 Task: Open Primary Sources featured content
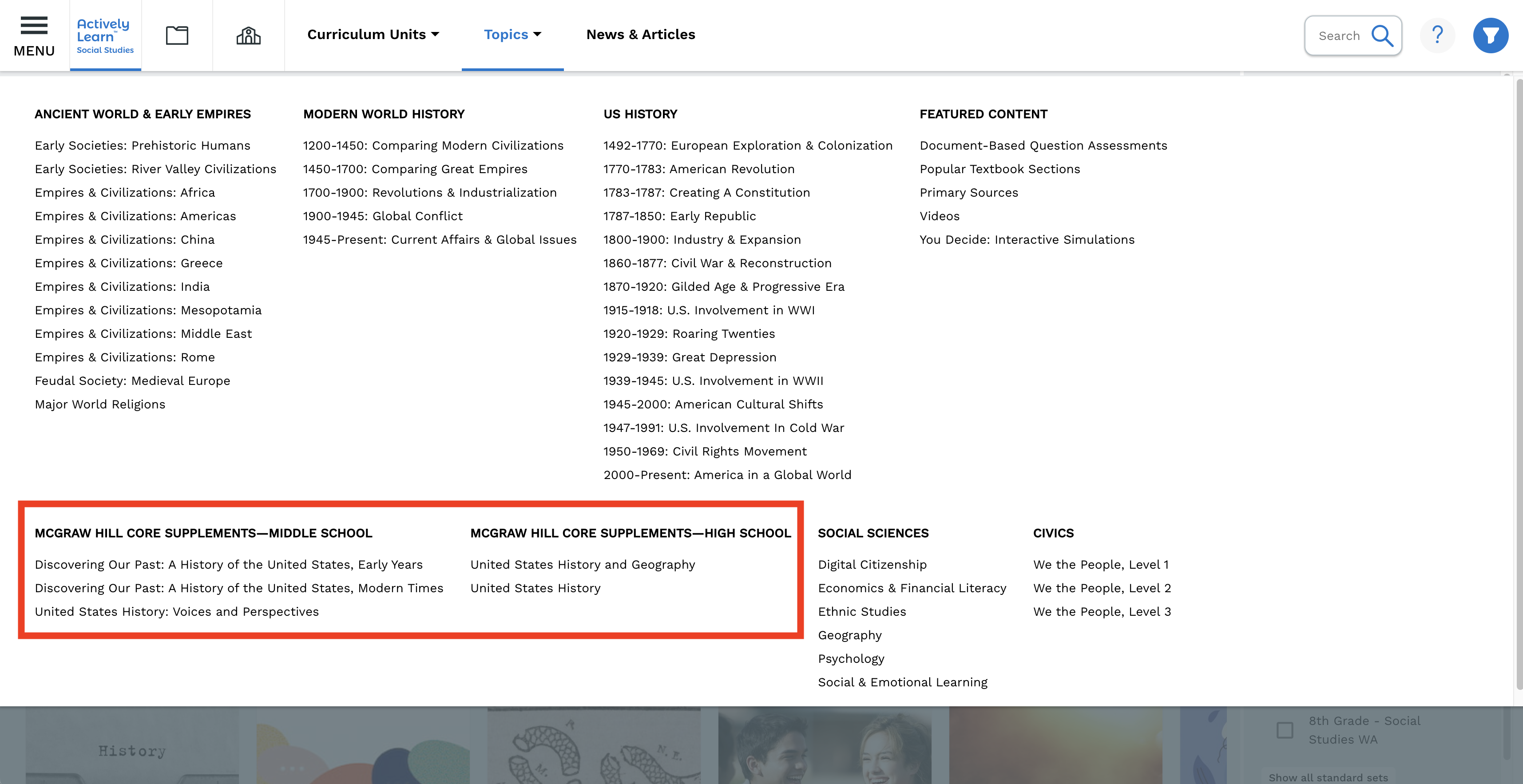(x=969, y=193)
